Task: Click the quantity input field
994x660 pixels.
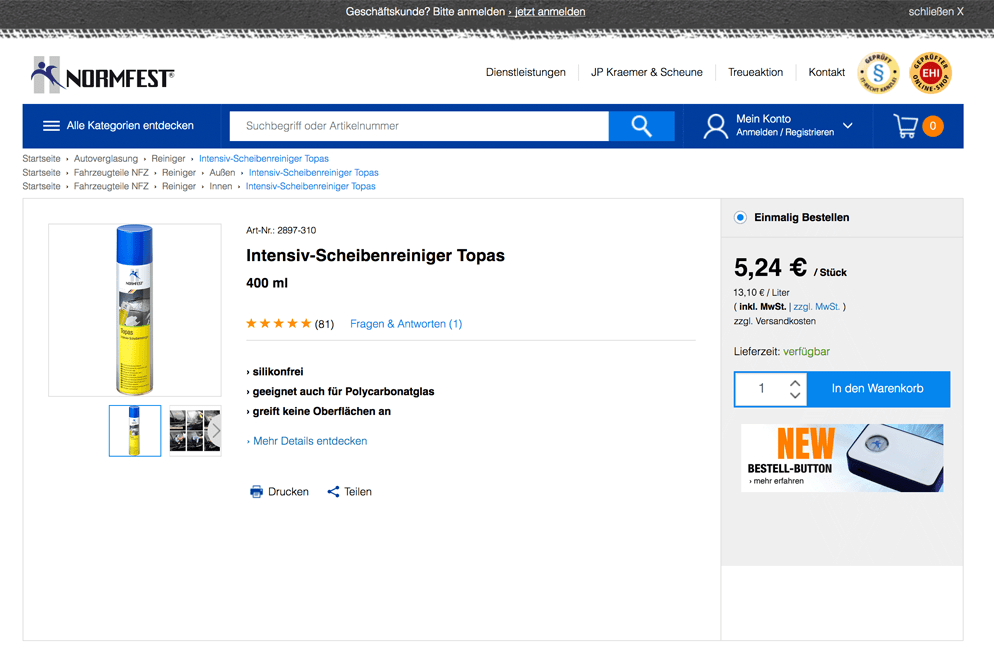Action: point(762,389)
